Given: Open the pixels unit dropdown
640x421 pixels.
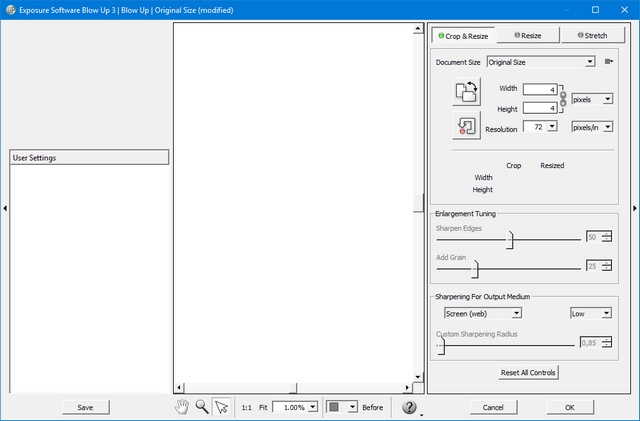Looking at the screenshot, I should (592, 99).
